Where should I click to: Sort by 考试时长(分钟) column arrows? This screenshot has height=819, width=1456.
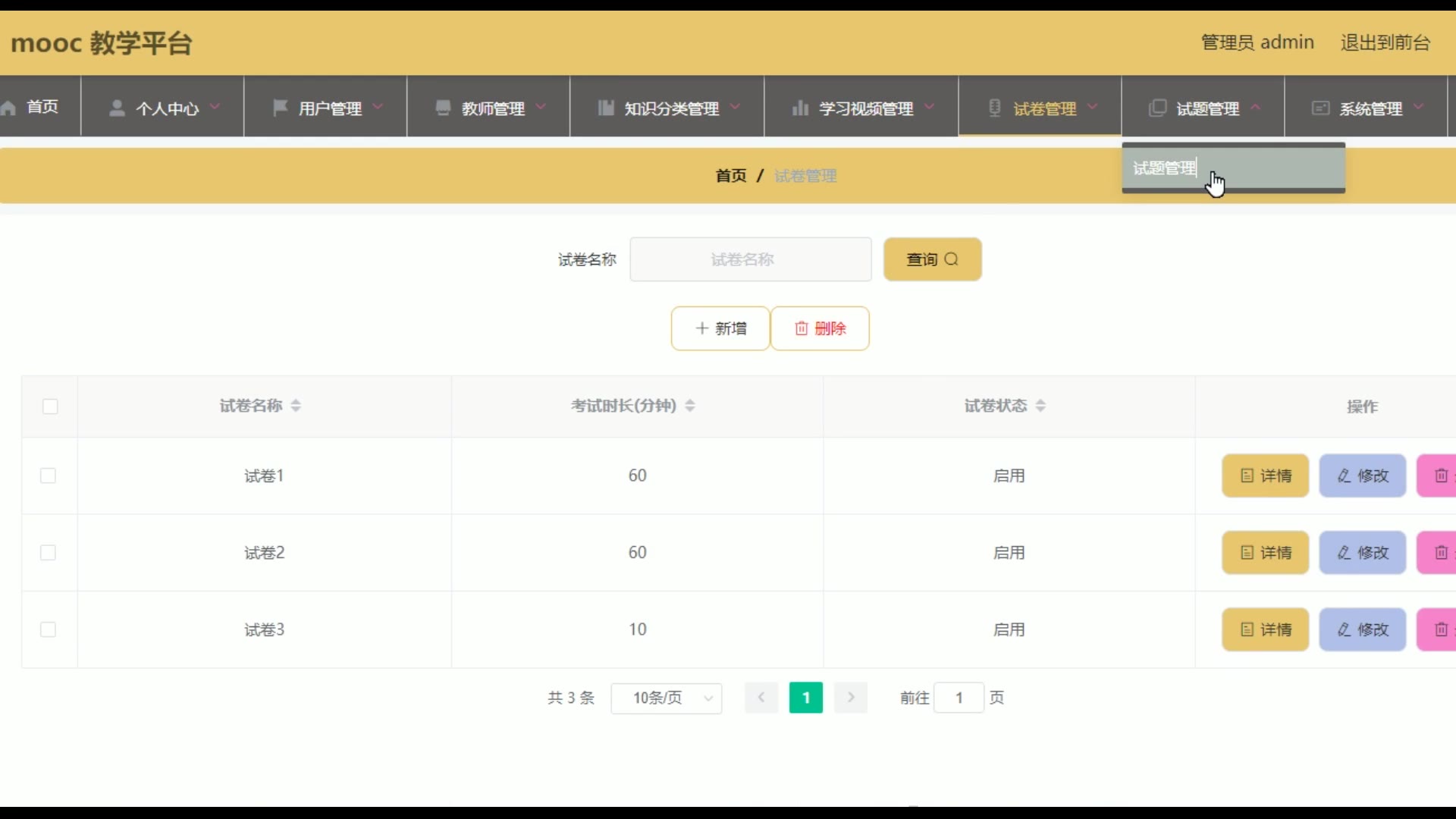click(690, 406)
